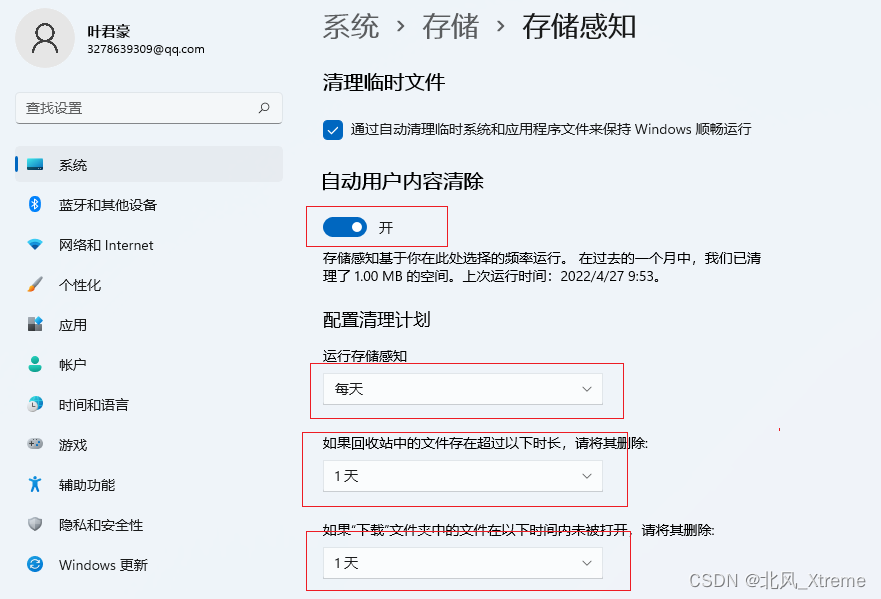Open 时间和语言 settings
This screenshot has width=881, height=599.
pyautogui.click(x=149, y=404)
